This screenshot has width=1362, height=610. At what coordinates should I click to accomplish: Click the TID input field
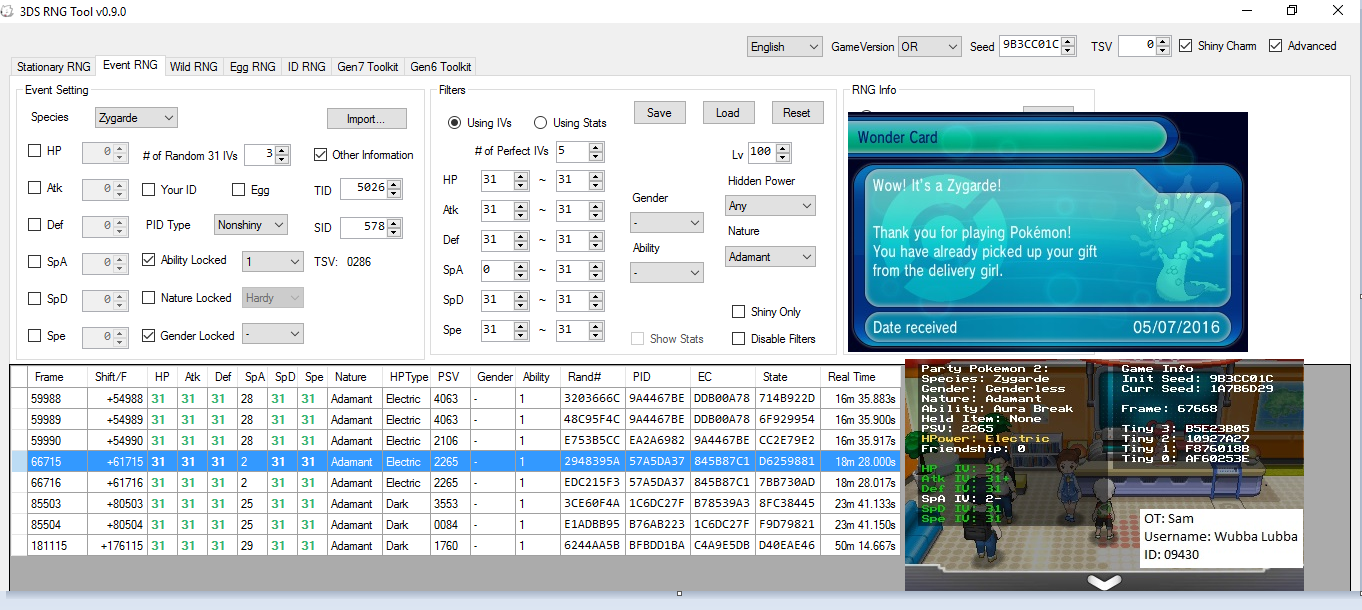[364, 189]
